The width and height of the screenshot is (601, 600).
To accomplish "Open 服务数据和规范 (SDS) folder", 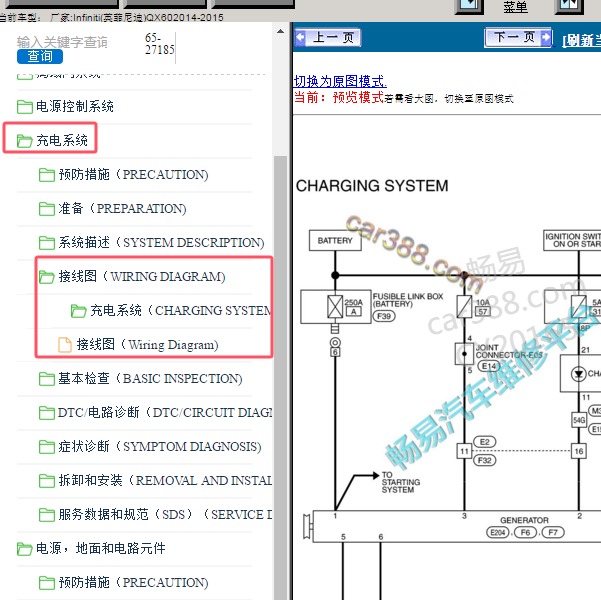I will pos(165,515).
